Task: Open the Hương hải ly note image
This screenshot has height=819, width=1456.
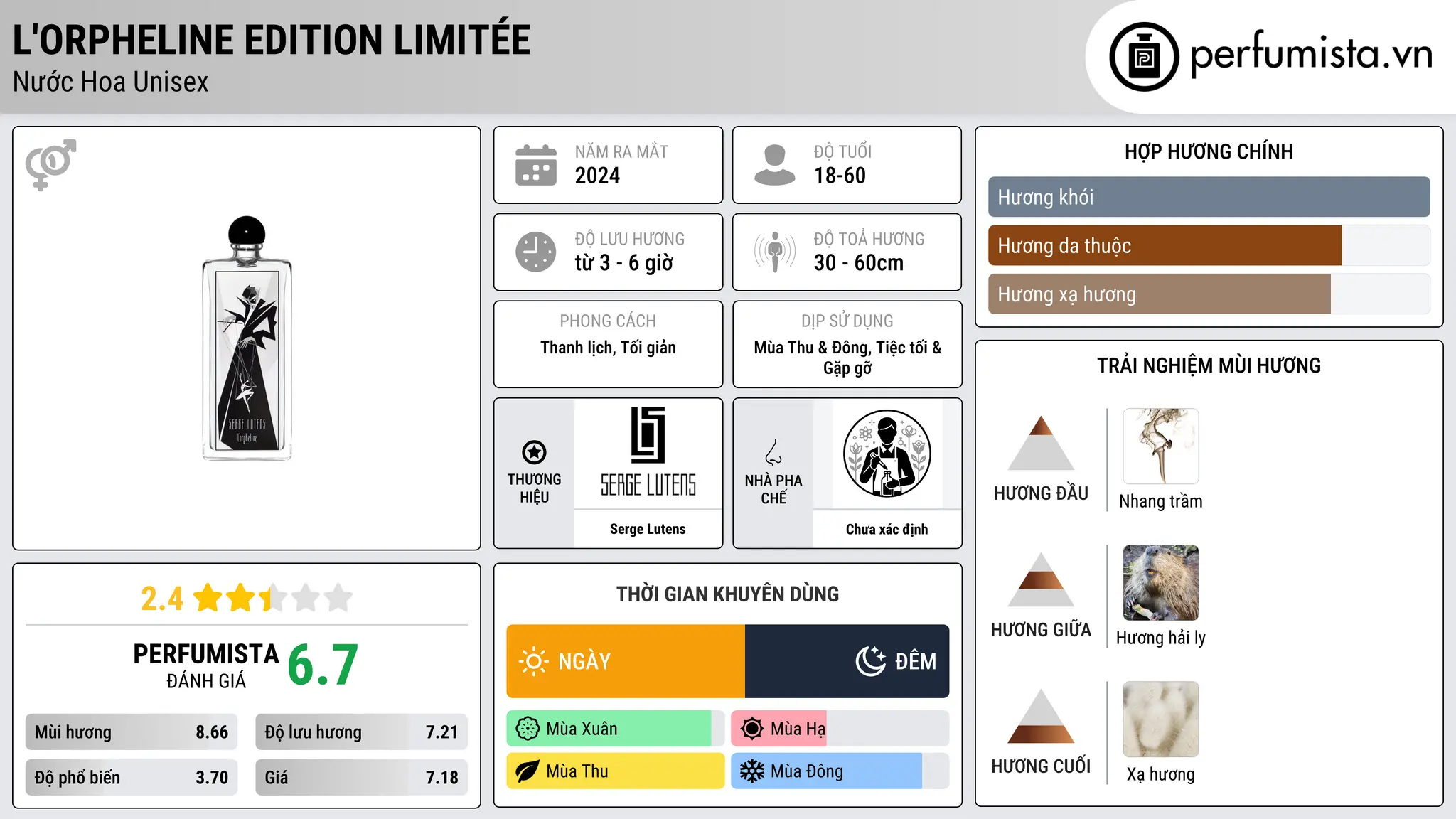Action: (1161, 583)
